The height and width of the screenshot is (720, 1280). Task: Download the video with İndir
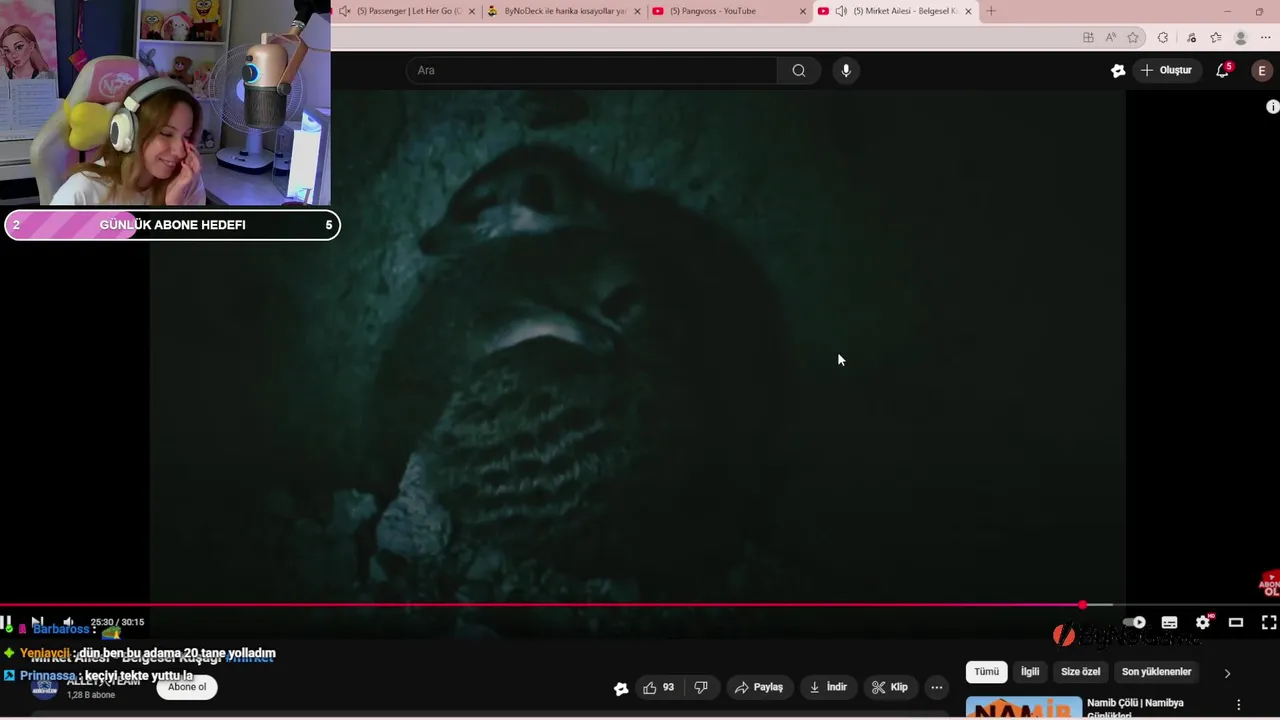(828, 687)
